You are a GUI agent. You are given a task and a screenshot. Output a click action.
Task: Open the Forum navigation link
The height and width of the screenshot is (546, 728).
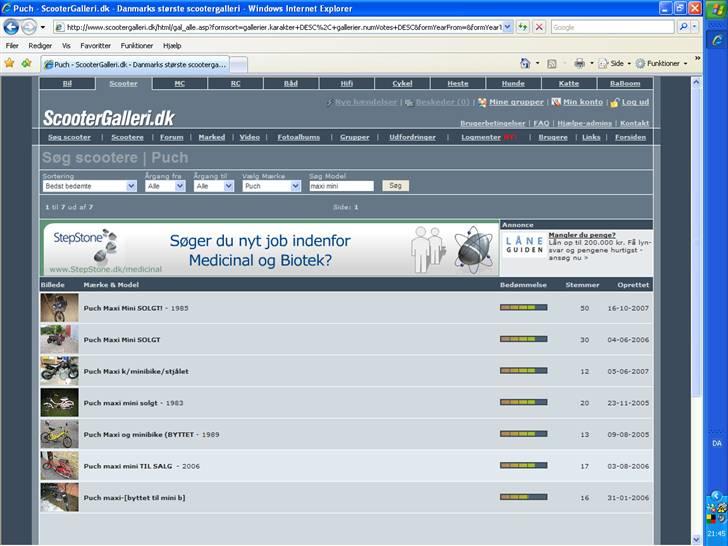172,137
